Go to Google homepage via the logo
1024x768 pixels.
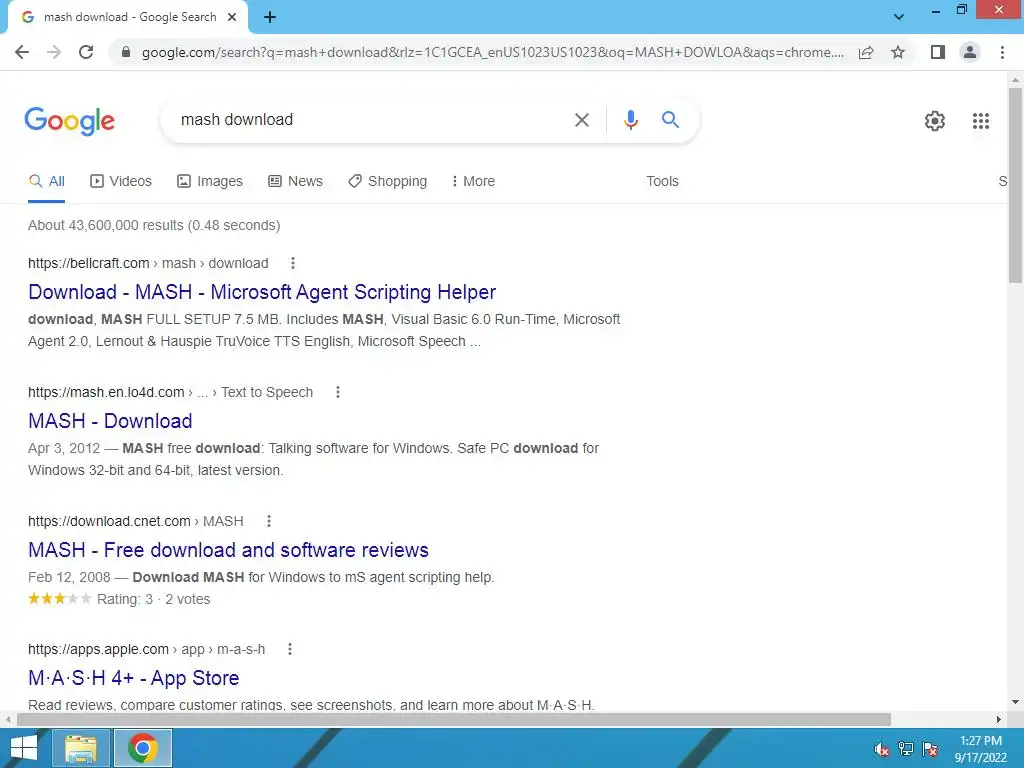(x=69, y=121)
